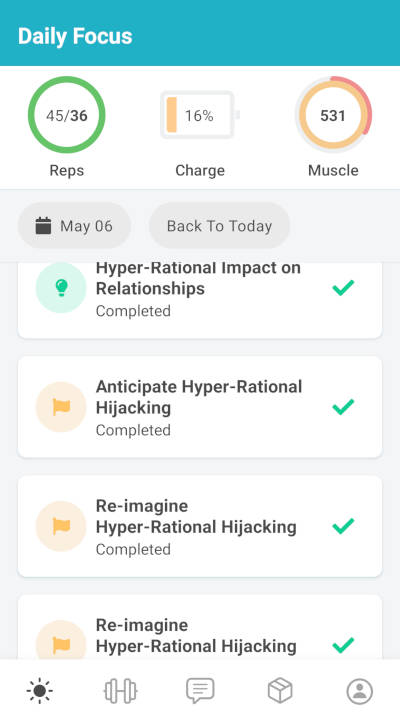Click flag icon on first Re-imagine card
Viewport: 400px width, 720px height.
pos(61,526)
